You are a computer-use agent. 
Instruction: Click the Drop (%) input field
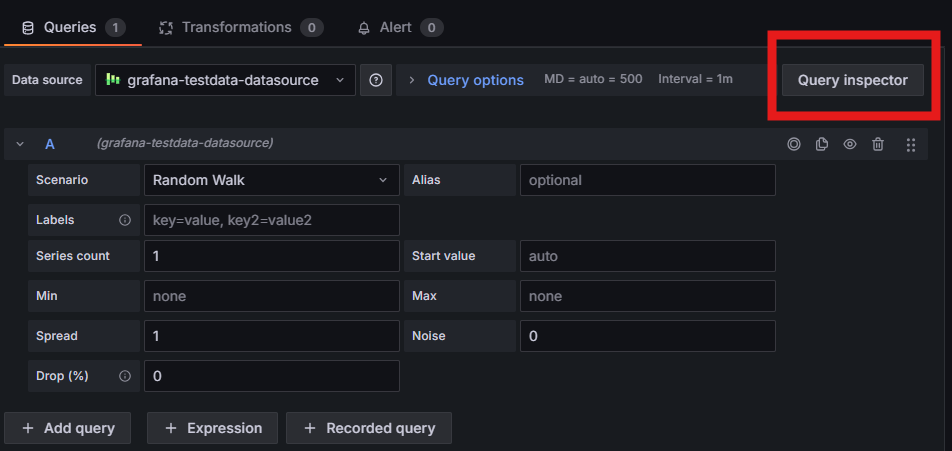(271, 376)
